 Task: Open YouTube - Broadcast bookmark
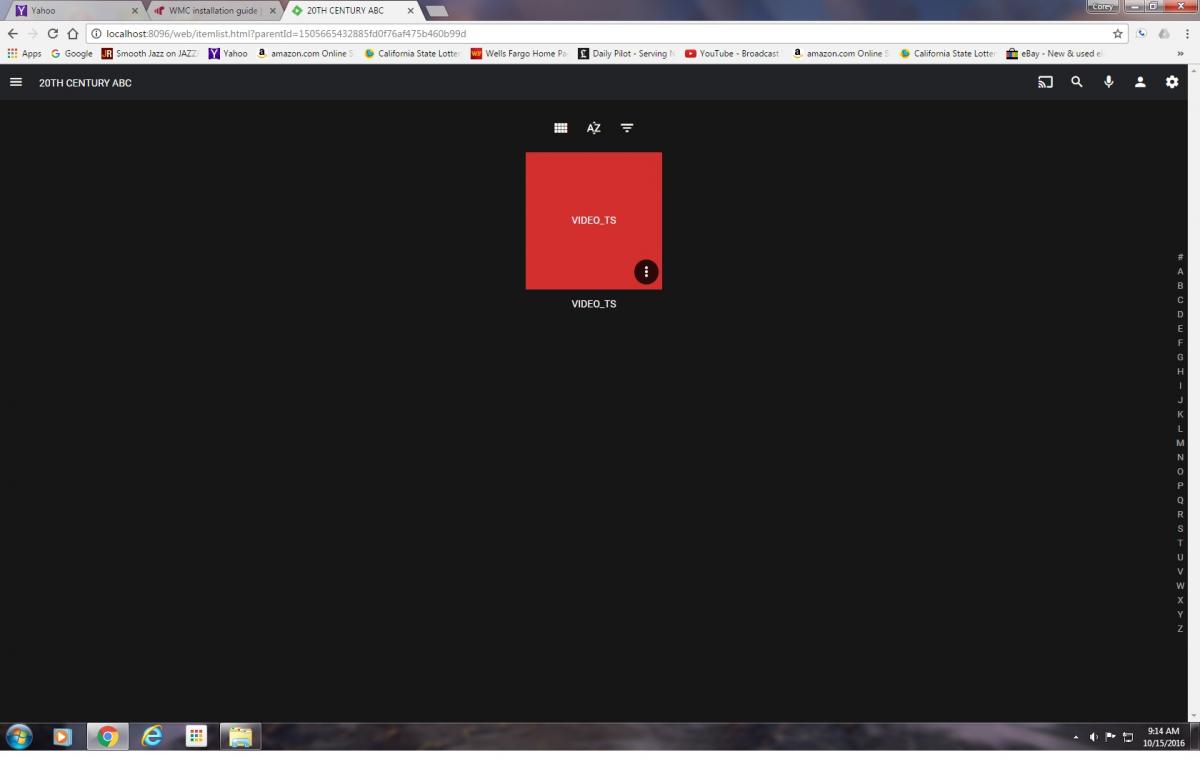coord(733,54)
